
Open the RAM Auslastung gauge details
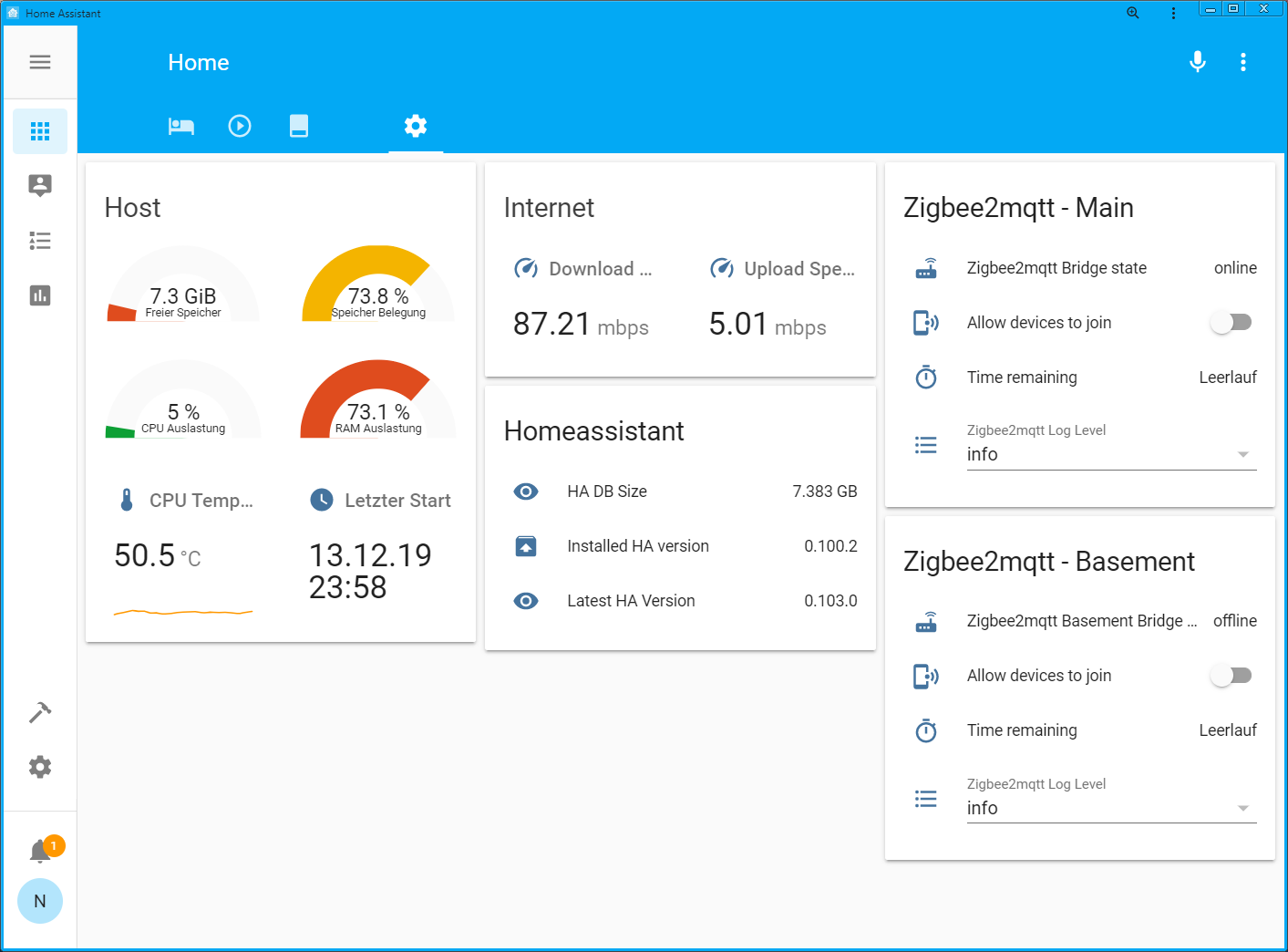pos(378,399)
